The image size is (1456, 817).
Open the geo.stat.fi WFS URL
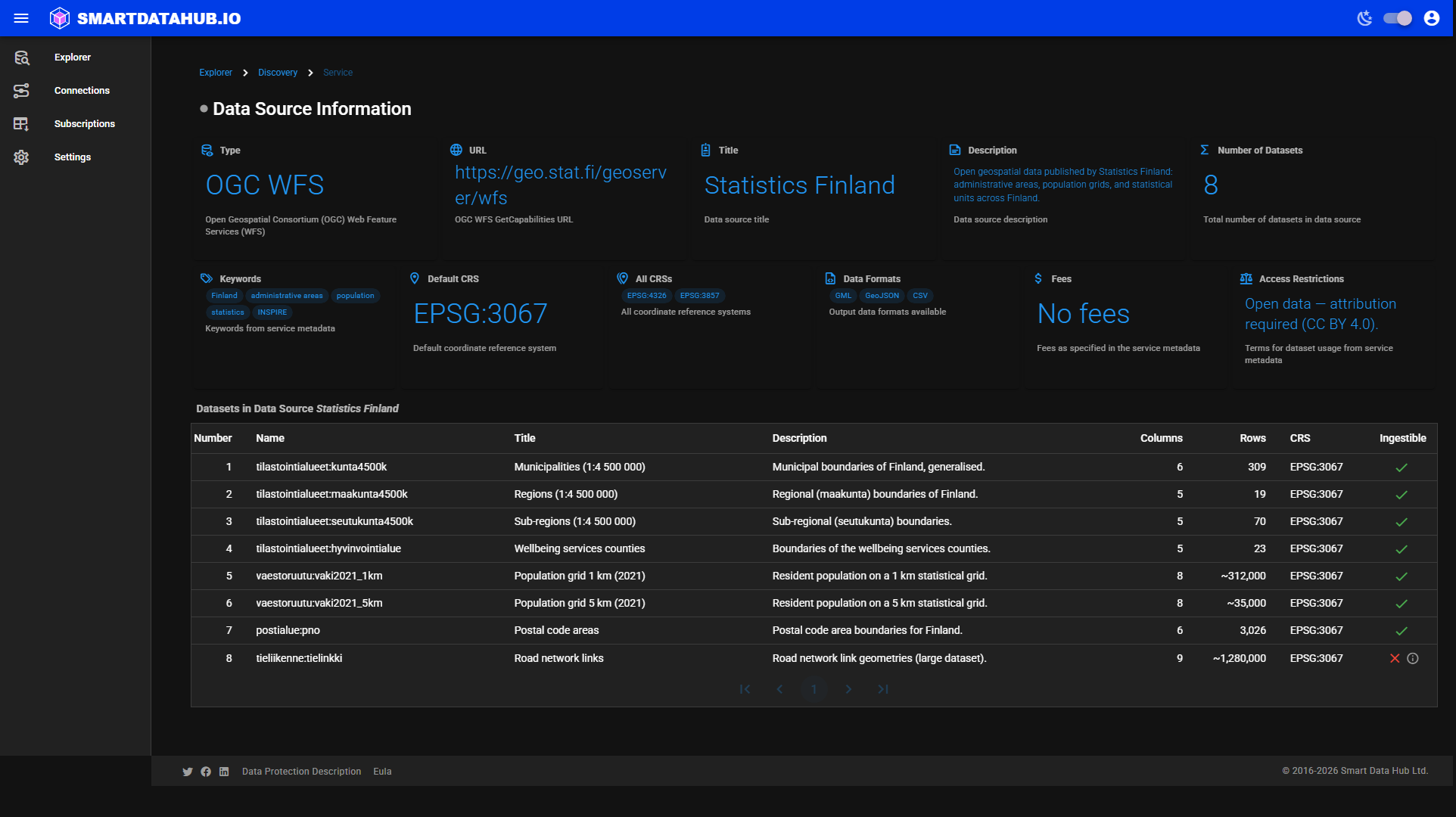[561, 185]
